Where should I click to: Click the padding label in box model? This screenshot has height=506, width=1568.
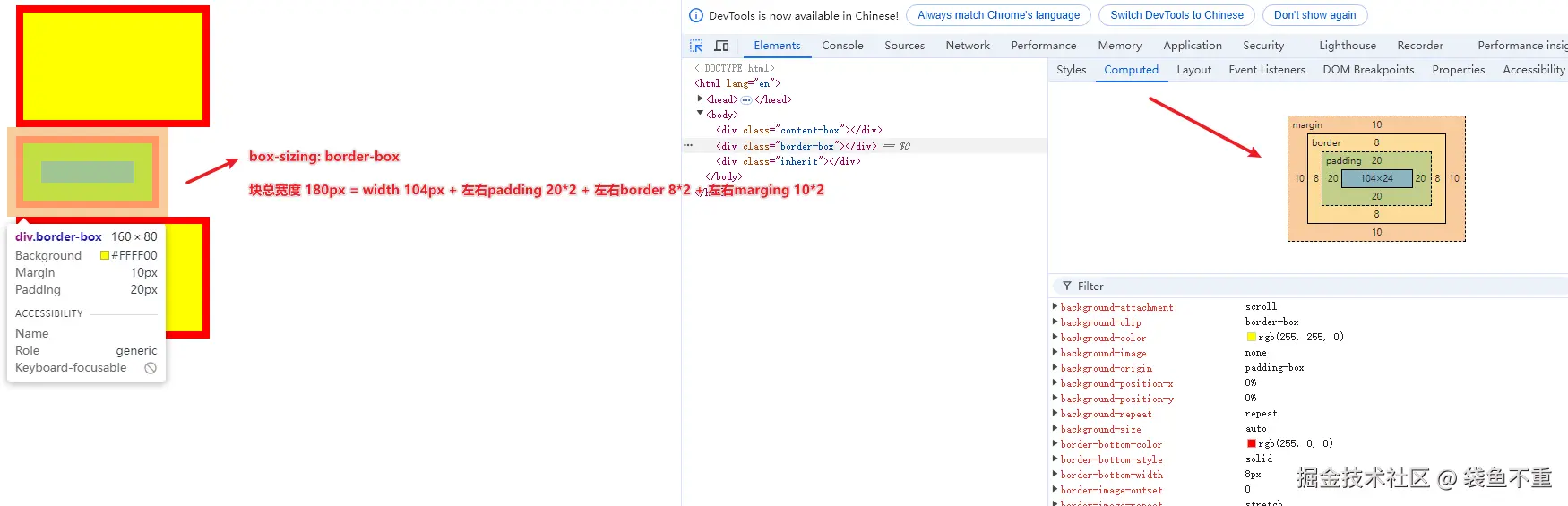pyautogui.click(x=1343, y=161)
